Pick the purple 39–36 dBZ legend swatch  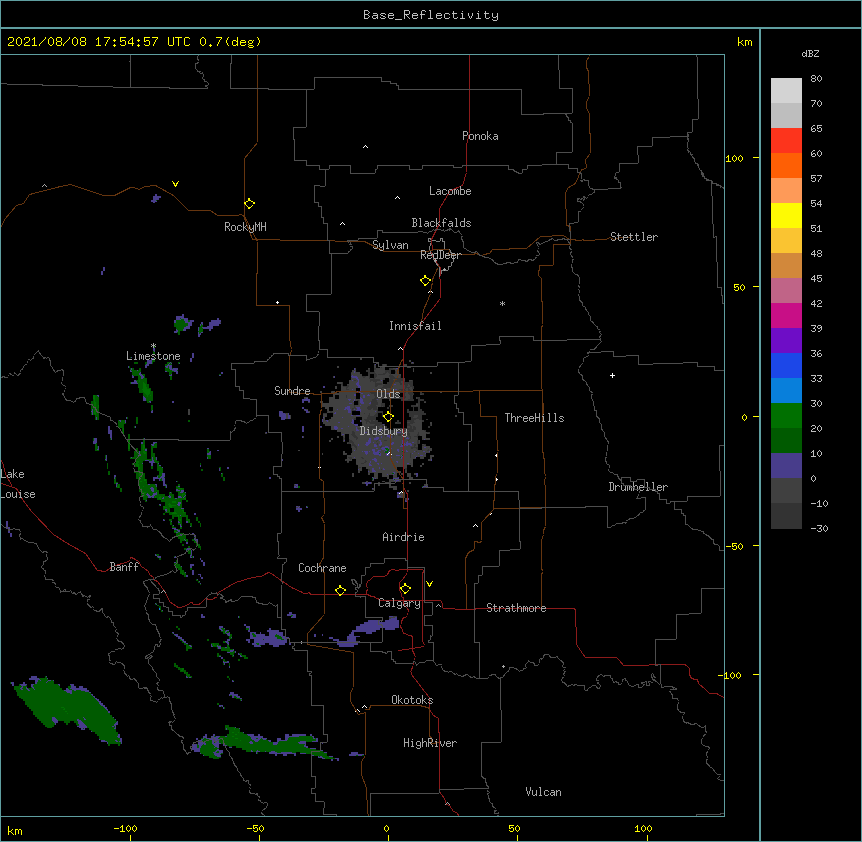(x=786, y=341)
